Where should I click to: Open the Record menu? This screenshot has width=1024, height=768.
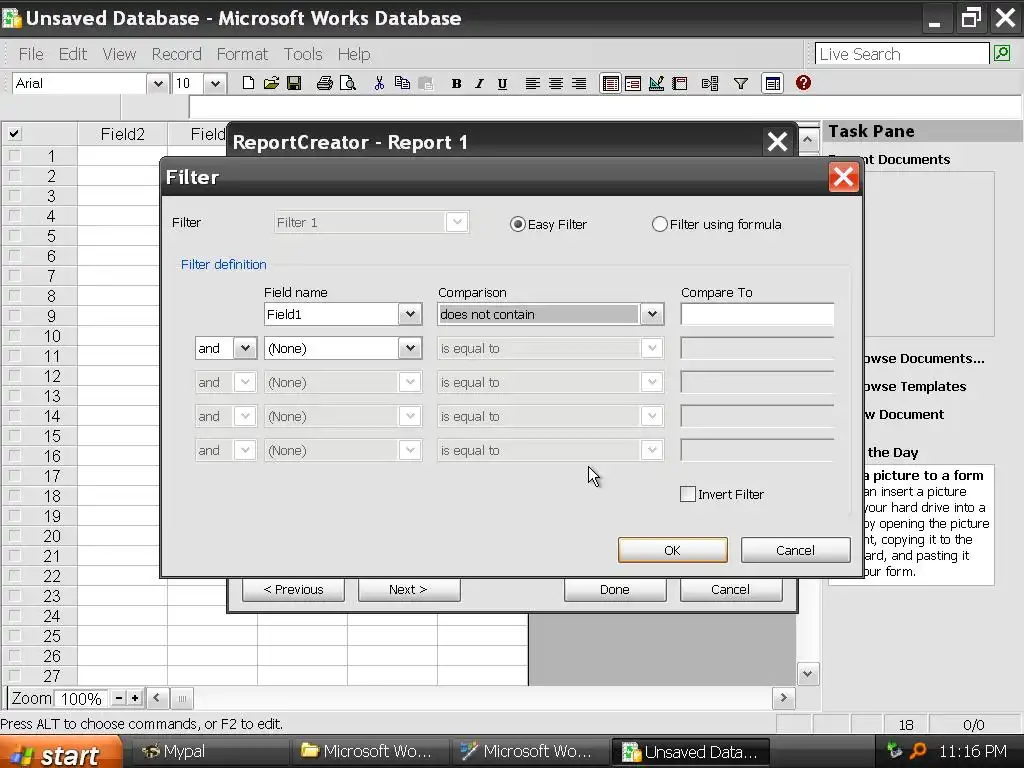[176, 54]
